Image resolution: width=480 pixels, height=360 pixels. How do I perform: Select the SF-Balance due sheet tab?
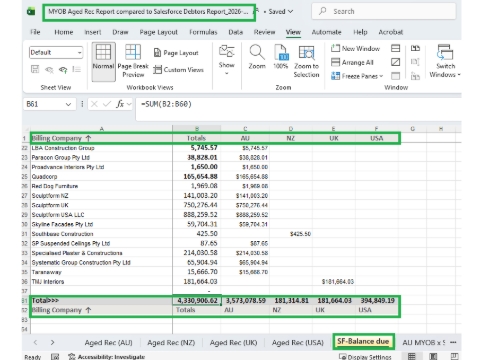tap(363, 341)
